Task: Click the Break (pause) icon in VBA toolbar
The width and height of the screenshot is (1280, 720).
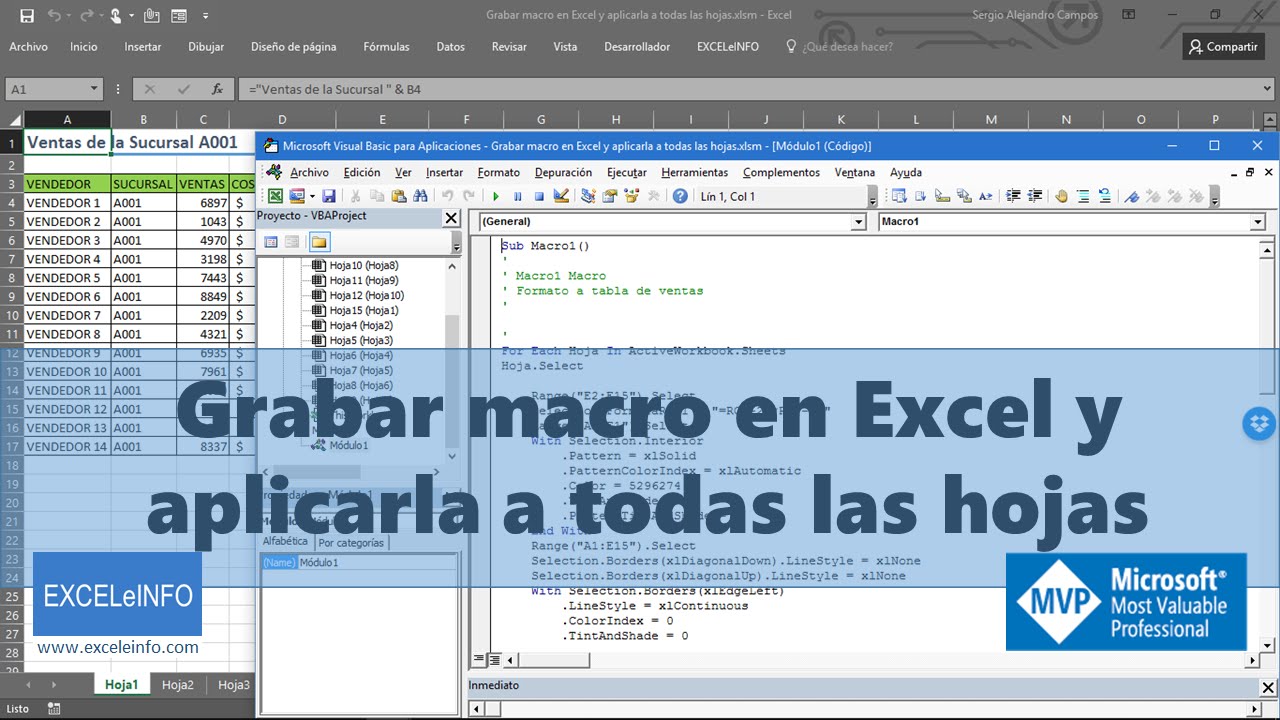Action: (517, 196)
